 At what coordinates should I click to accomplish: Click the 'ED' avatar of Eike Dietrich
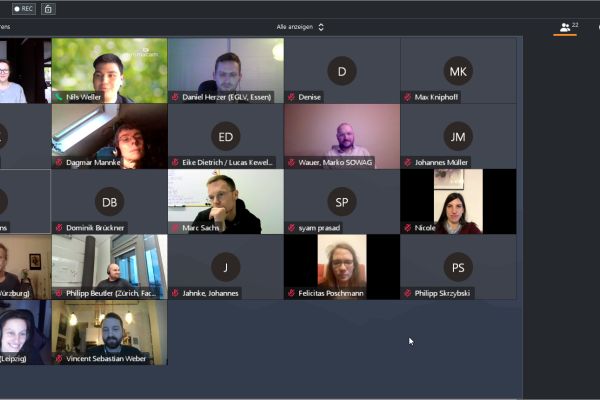225,136
